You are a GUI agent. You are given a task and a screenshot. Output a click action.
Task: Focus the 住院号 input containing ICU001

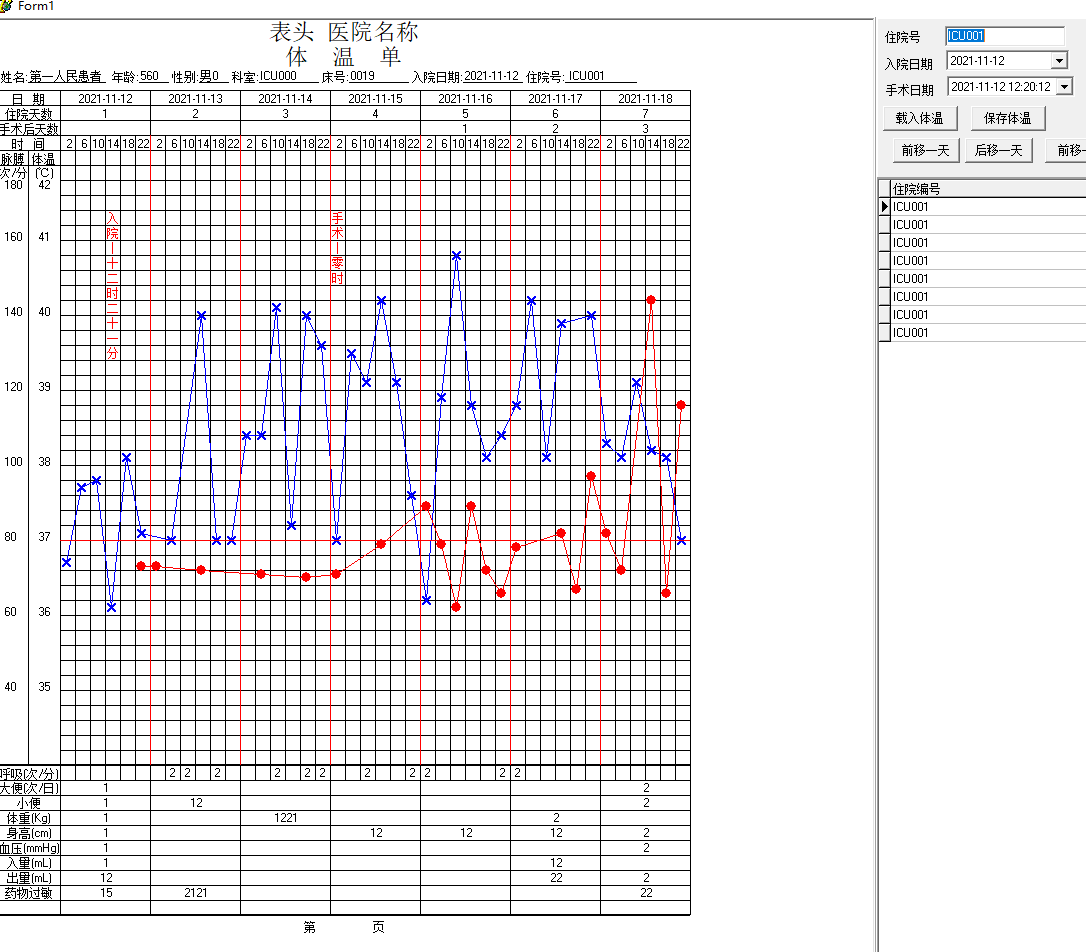point(1005,36)
